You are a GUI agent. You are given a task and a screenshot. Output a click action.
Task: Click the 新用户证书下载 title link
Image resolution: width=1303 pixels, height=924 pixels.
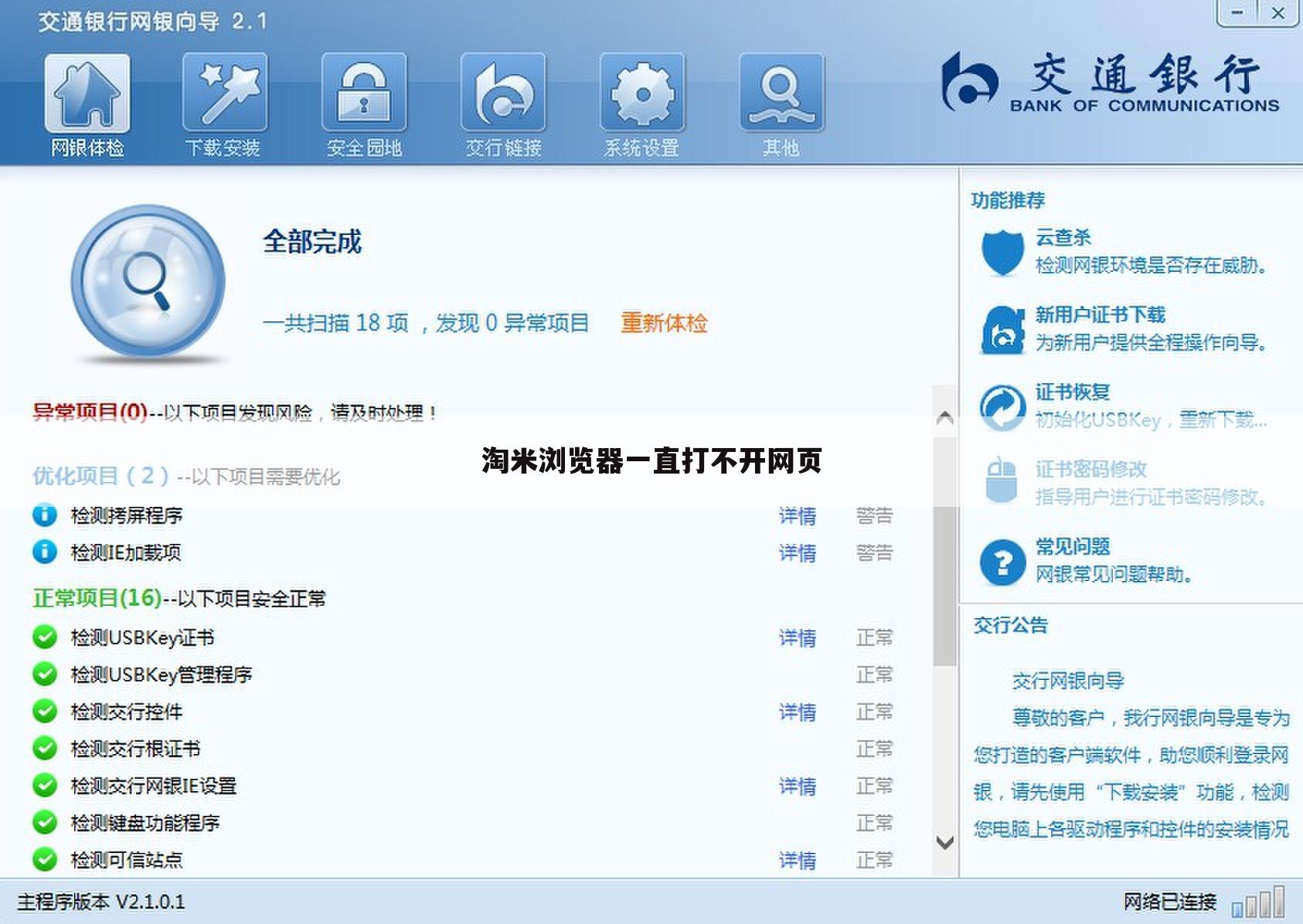click(x=1101, y=314)
